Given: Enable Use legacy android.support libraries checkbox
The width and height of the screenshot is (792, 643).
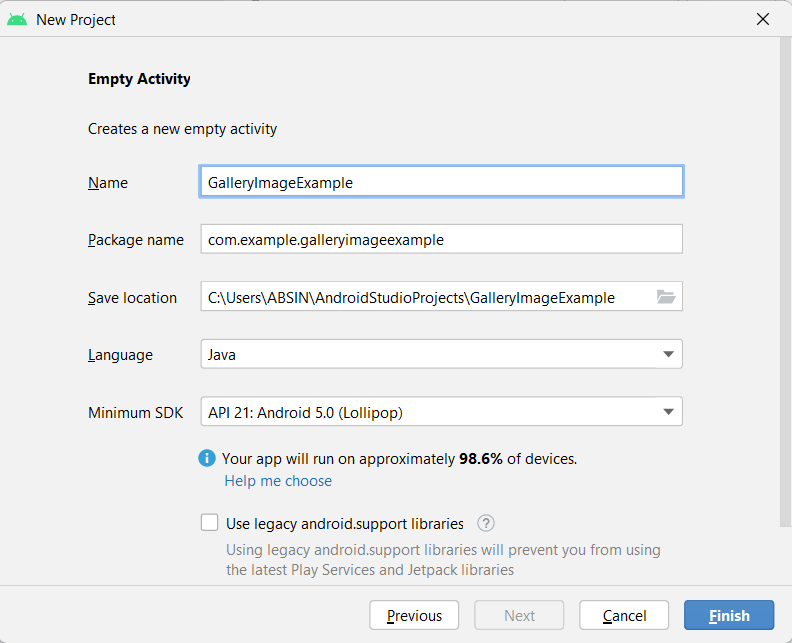Looking at the screenshot, I should [209, 523].
